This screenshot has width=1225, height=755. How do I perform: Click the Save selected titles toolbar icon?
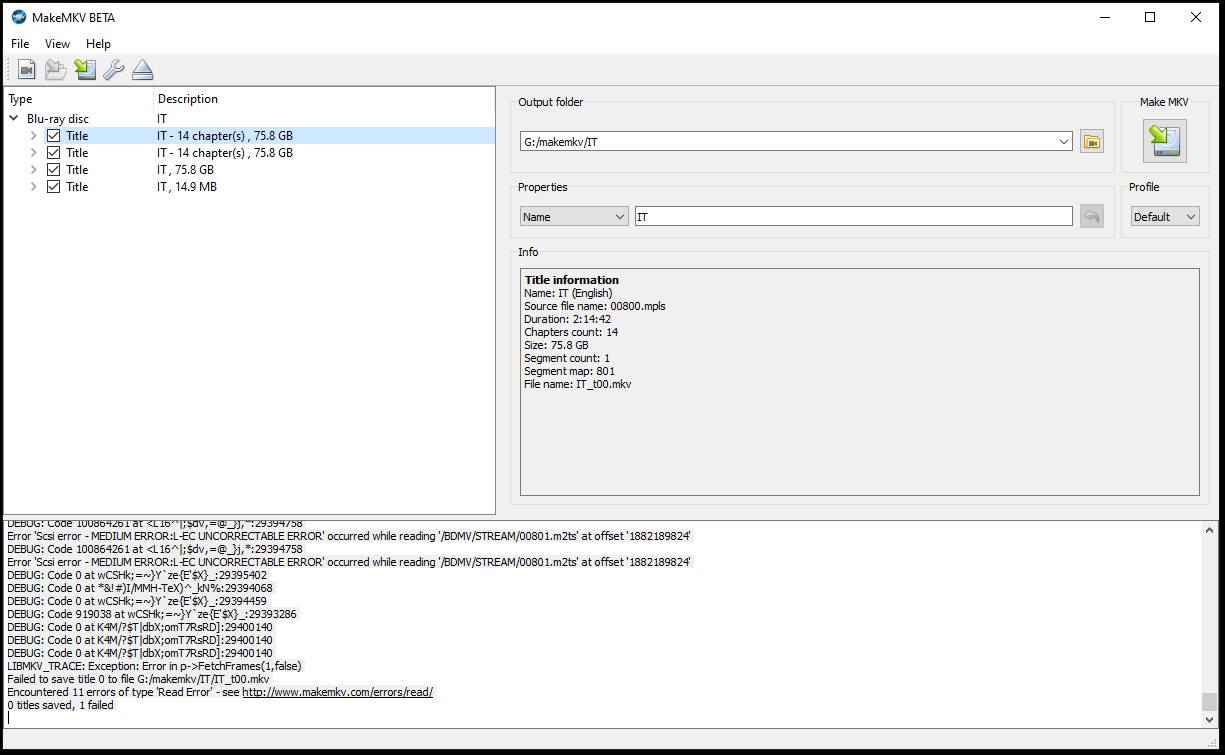point(85,70)
